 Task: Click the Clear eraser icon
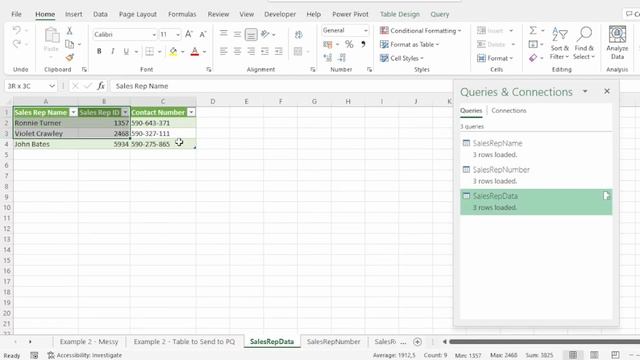point(533,58)
